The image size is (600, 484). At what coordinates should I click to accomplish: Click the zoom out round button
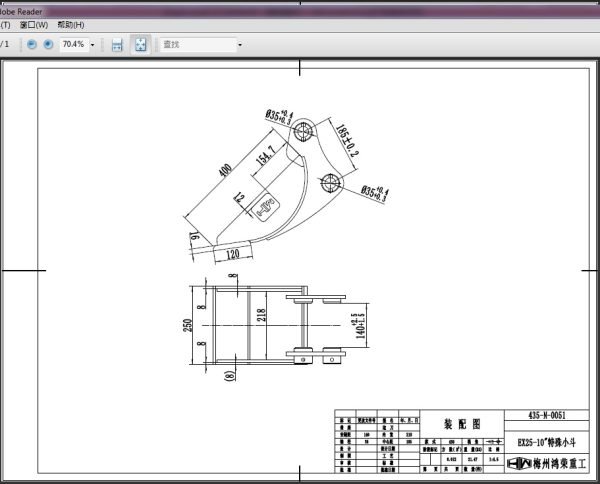[x=32, y=45]
